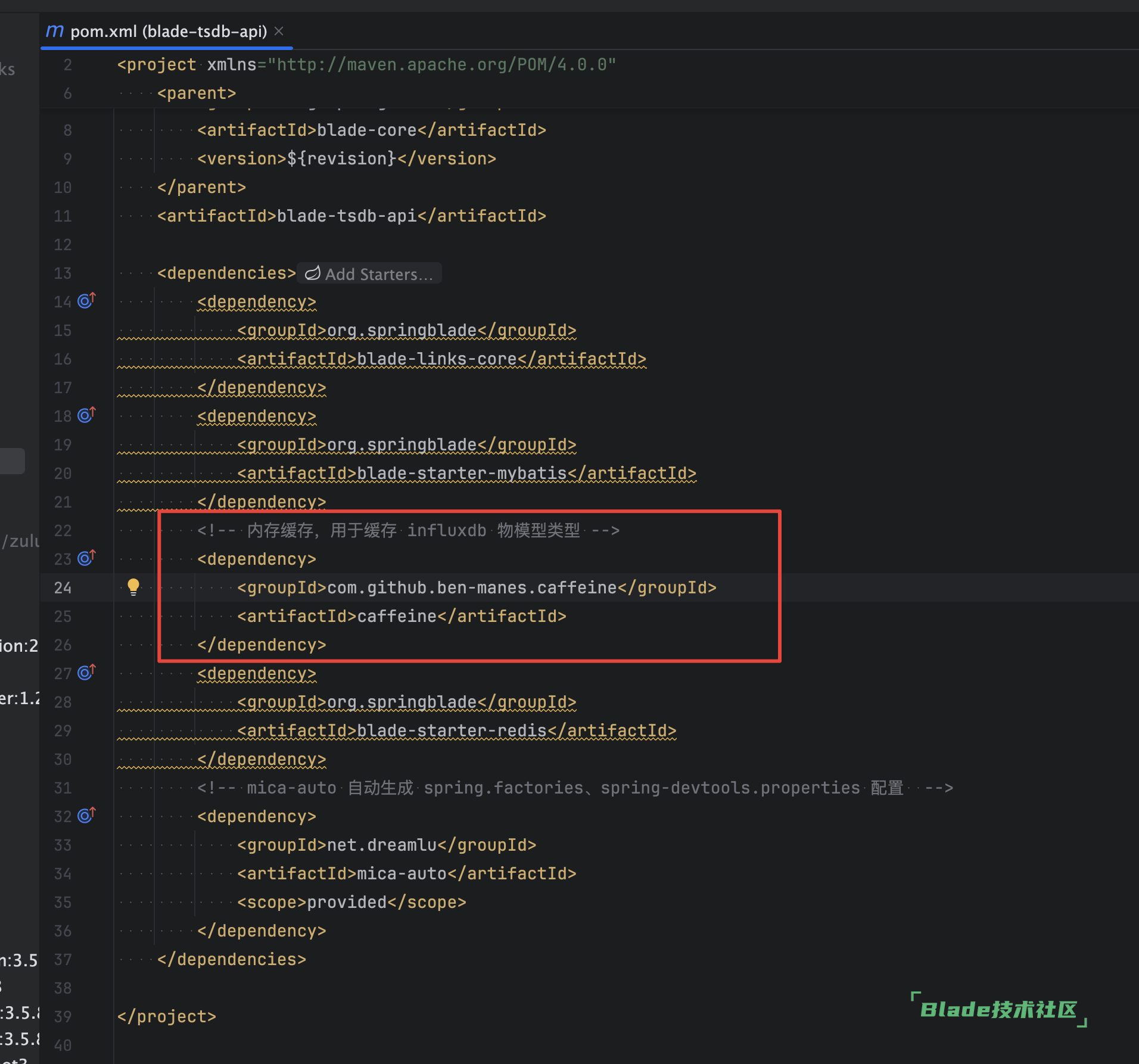Click sticky header line <parent>

click(x=197, y=93)
